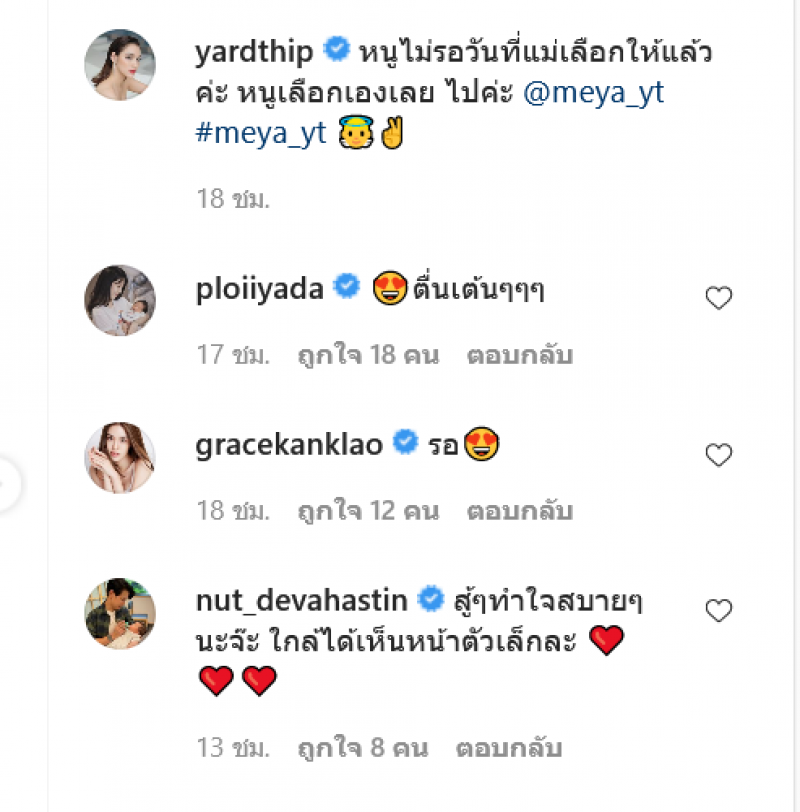800x812 pixels.
Task: Like nut_devahastin's comment with heart icon
Action: (719, 610)
